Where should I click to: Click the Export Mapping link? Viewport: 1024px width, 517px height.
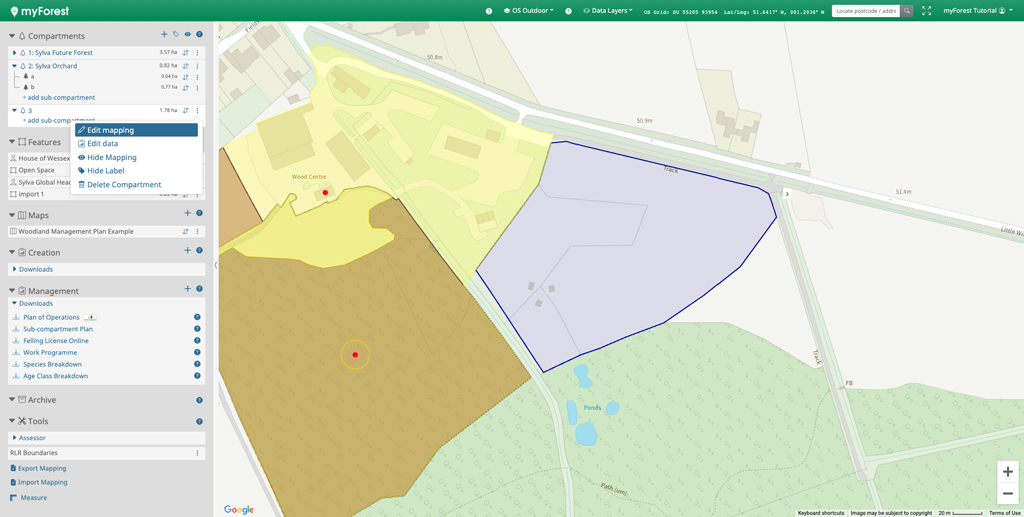(41, 468)
